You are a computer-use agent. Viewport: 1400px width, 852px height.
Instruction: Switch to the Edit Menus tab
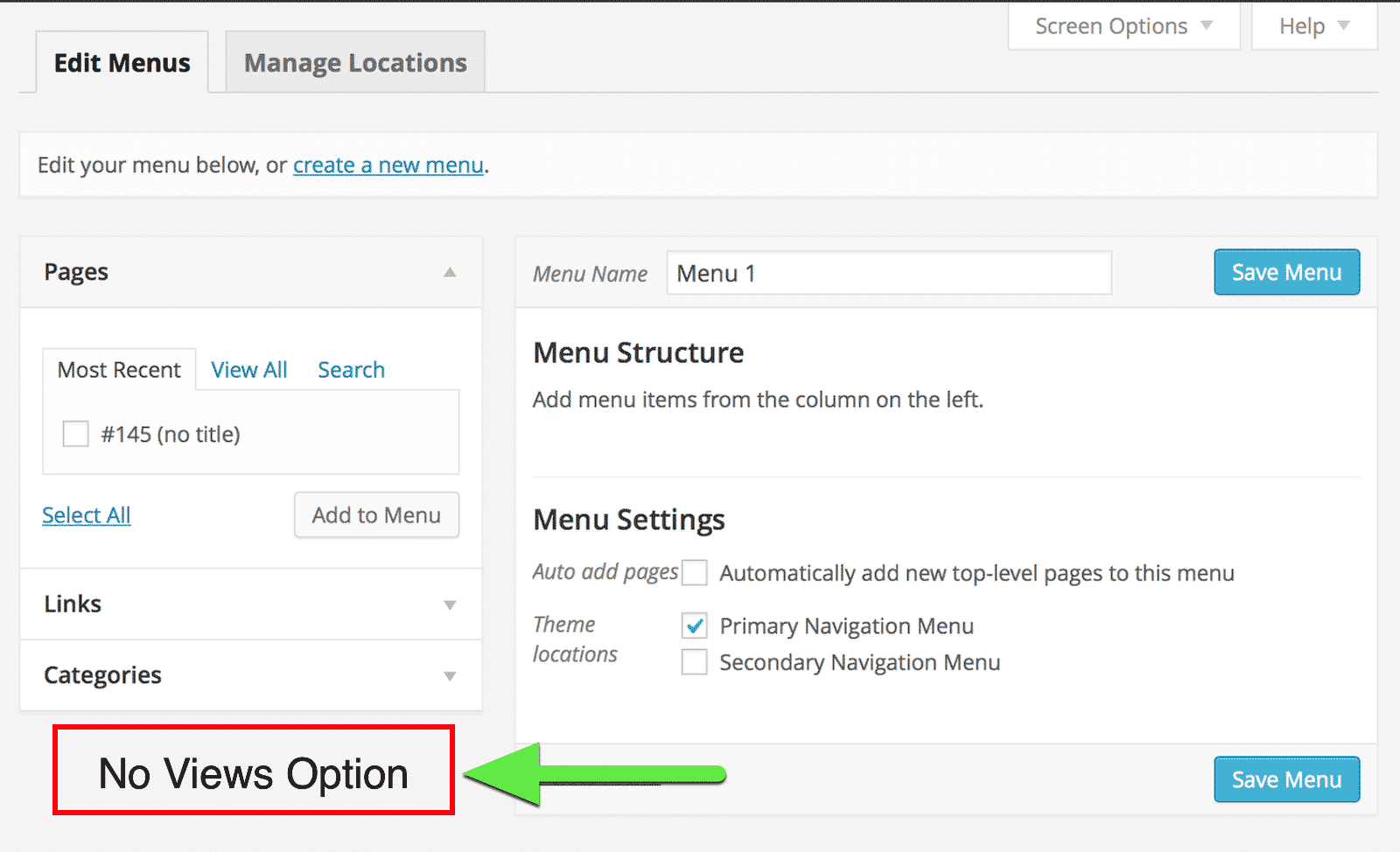(122, 62)
